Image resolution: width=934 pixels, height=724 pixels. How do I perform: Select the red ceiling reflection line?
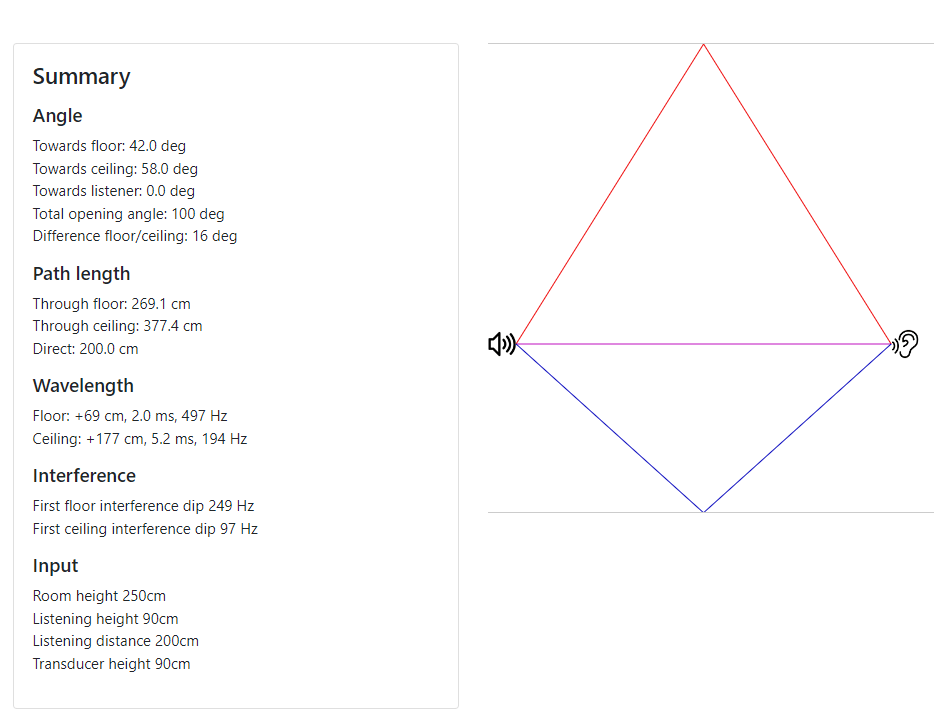tap(610, 194)
